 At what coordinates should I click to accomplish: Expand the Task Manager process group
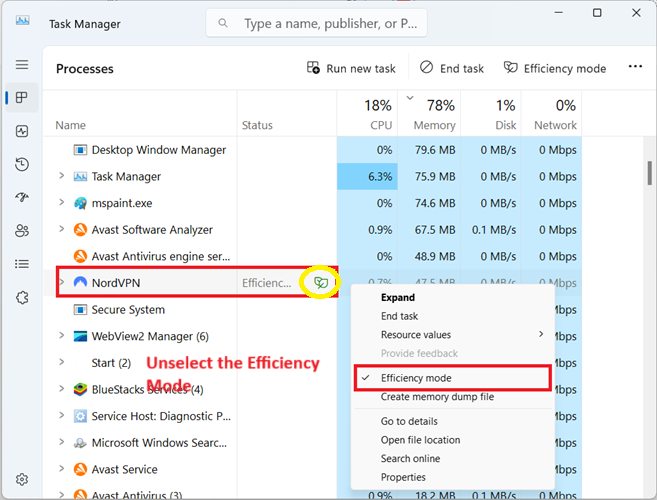coord(62,176)
